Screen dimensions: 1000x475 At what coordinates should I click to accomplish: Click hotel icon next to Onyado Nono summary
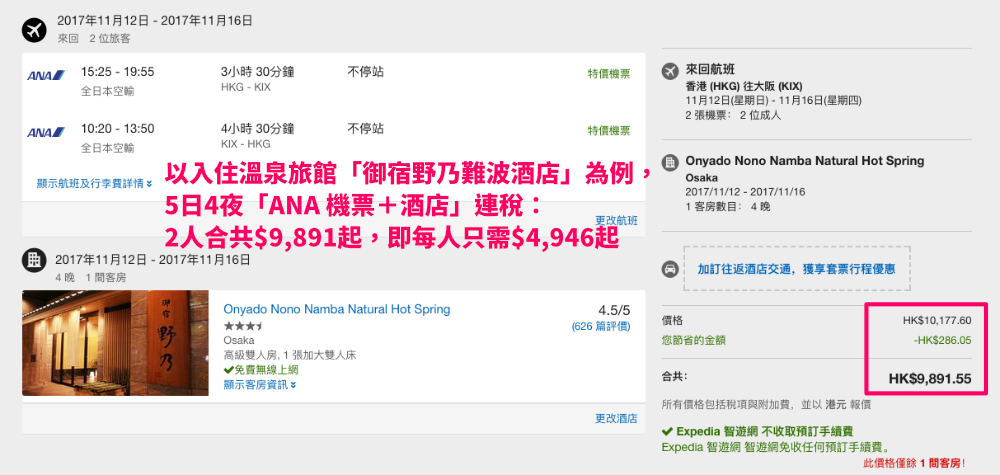[x=670, y=162]
